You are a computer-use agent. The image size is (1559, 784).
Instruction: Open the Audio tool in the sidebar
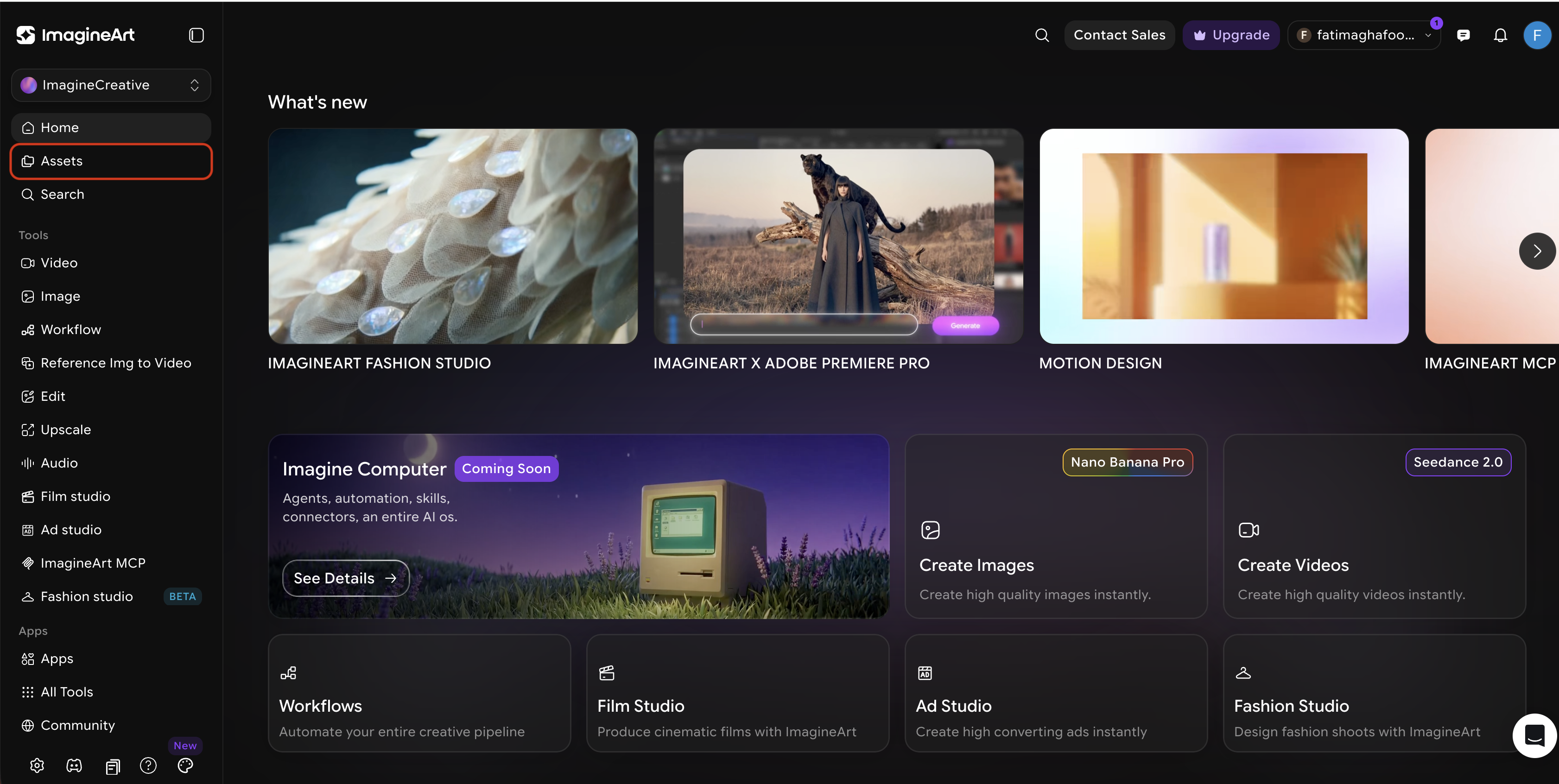(111, 463)
